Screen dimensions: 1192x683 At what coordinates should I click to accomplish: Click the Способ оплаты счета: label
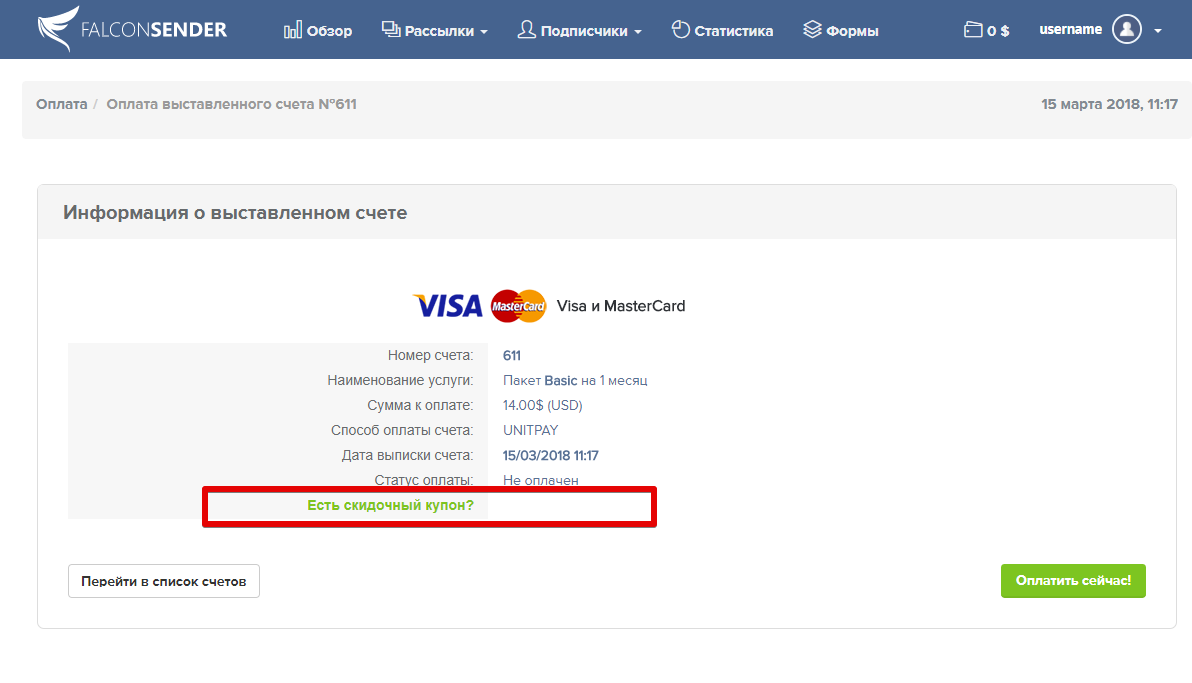pos(401,430)
